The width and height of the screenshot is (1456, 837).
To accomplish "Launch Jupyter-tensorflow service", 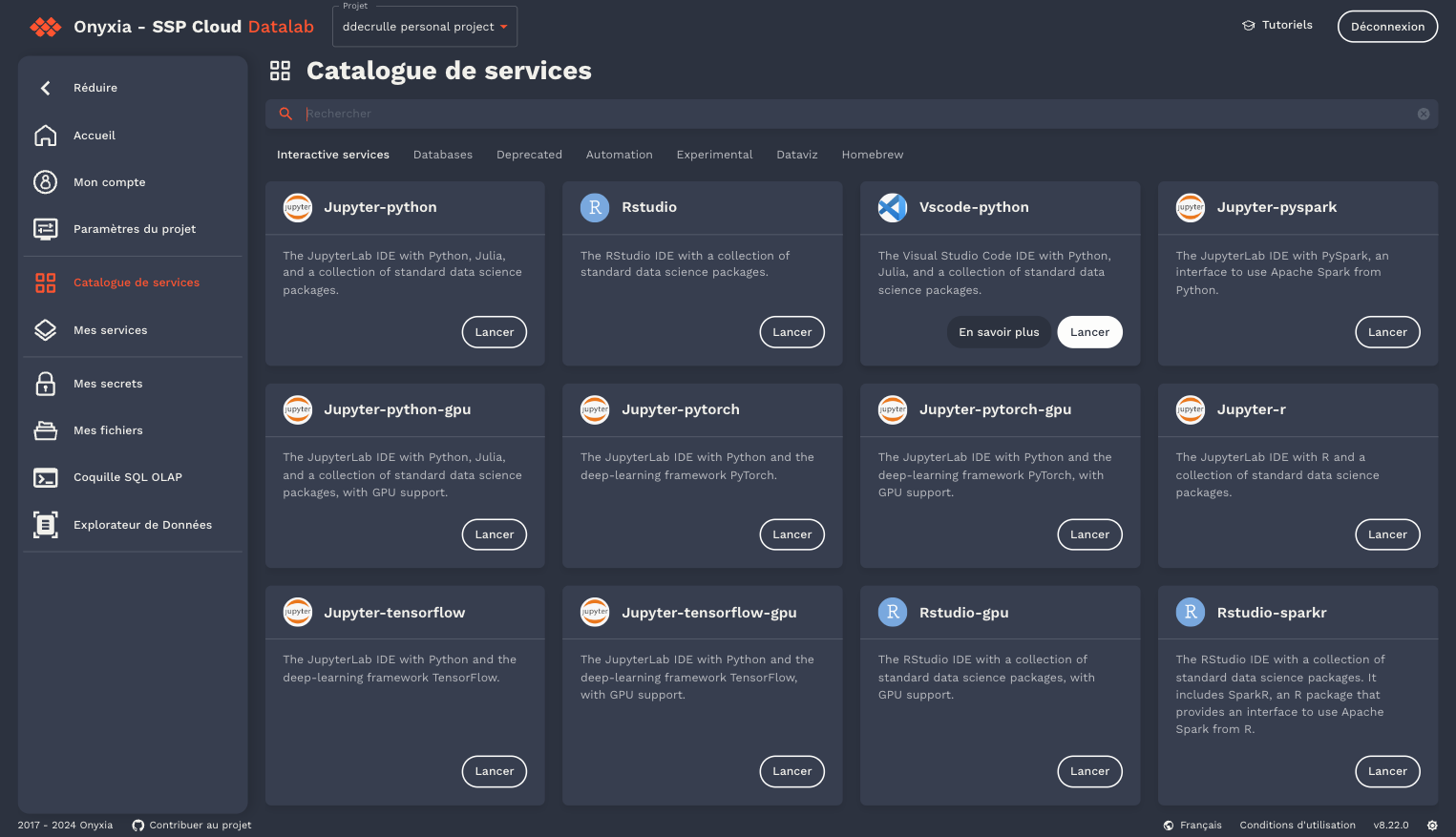I will coord(495,771).
